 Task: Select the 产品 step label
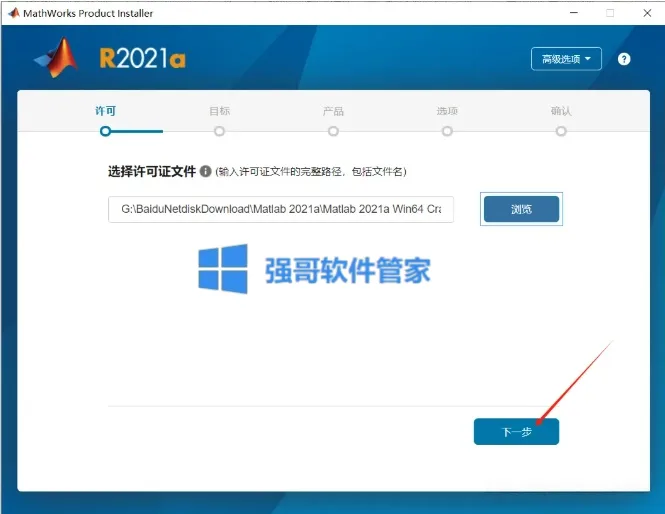tap(333, 111)
